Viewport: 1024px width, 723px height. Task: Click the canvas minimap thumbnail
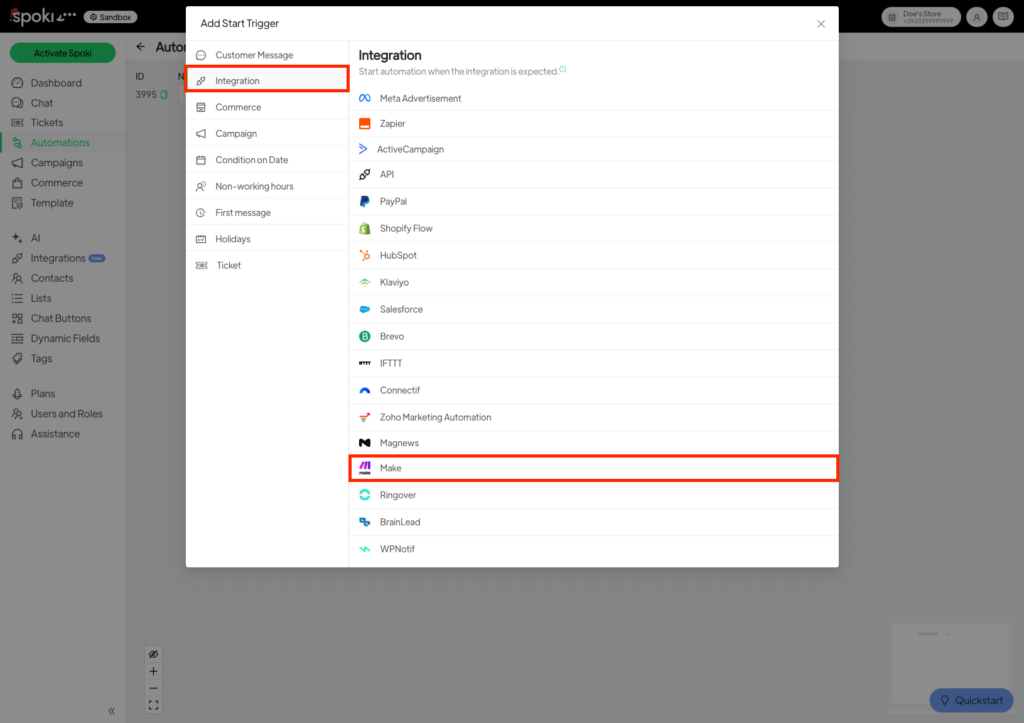tap(950, 650)
